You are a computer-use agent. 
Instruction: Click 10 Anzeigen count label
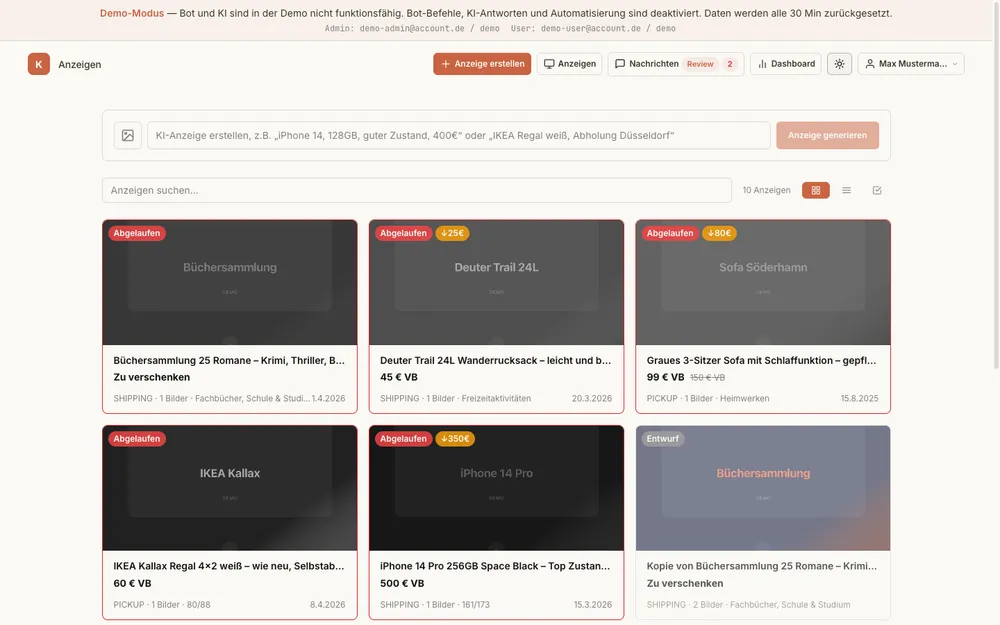(x=766, y=190)
